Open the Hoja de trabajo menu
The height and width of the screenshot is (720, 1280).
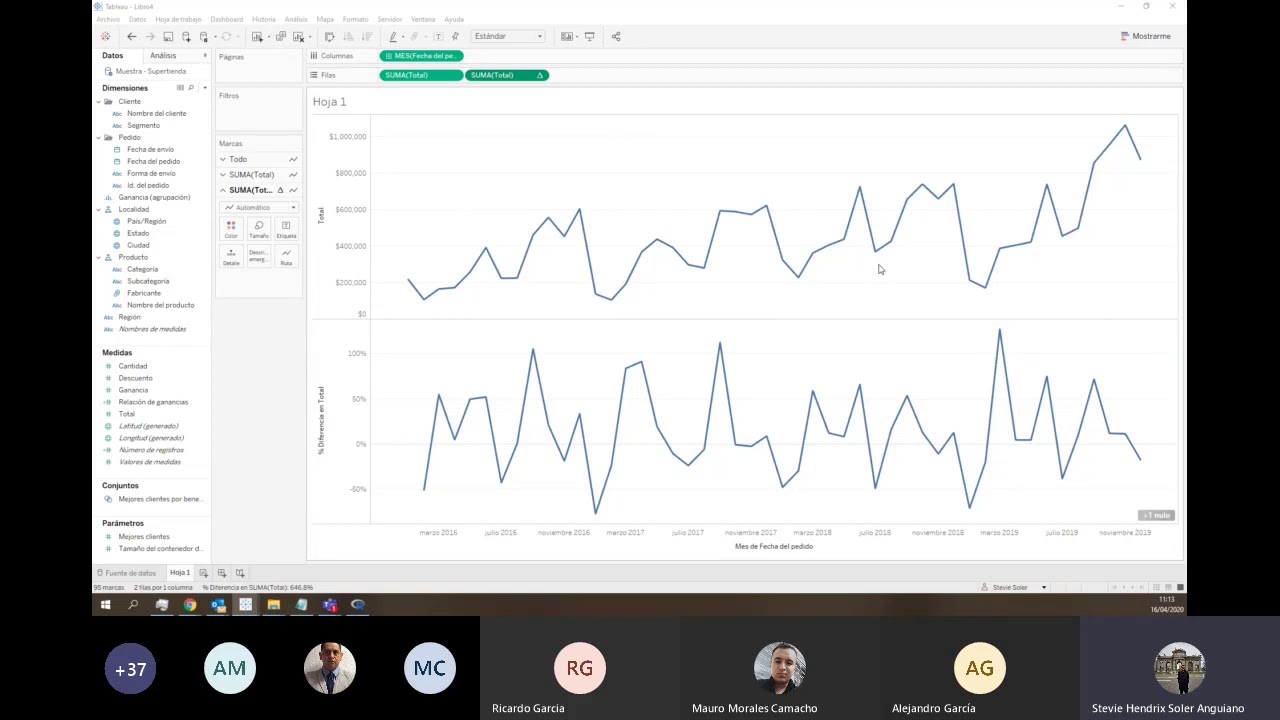[178, 19]
